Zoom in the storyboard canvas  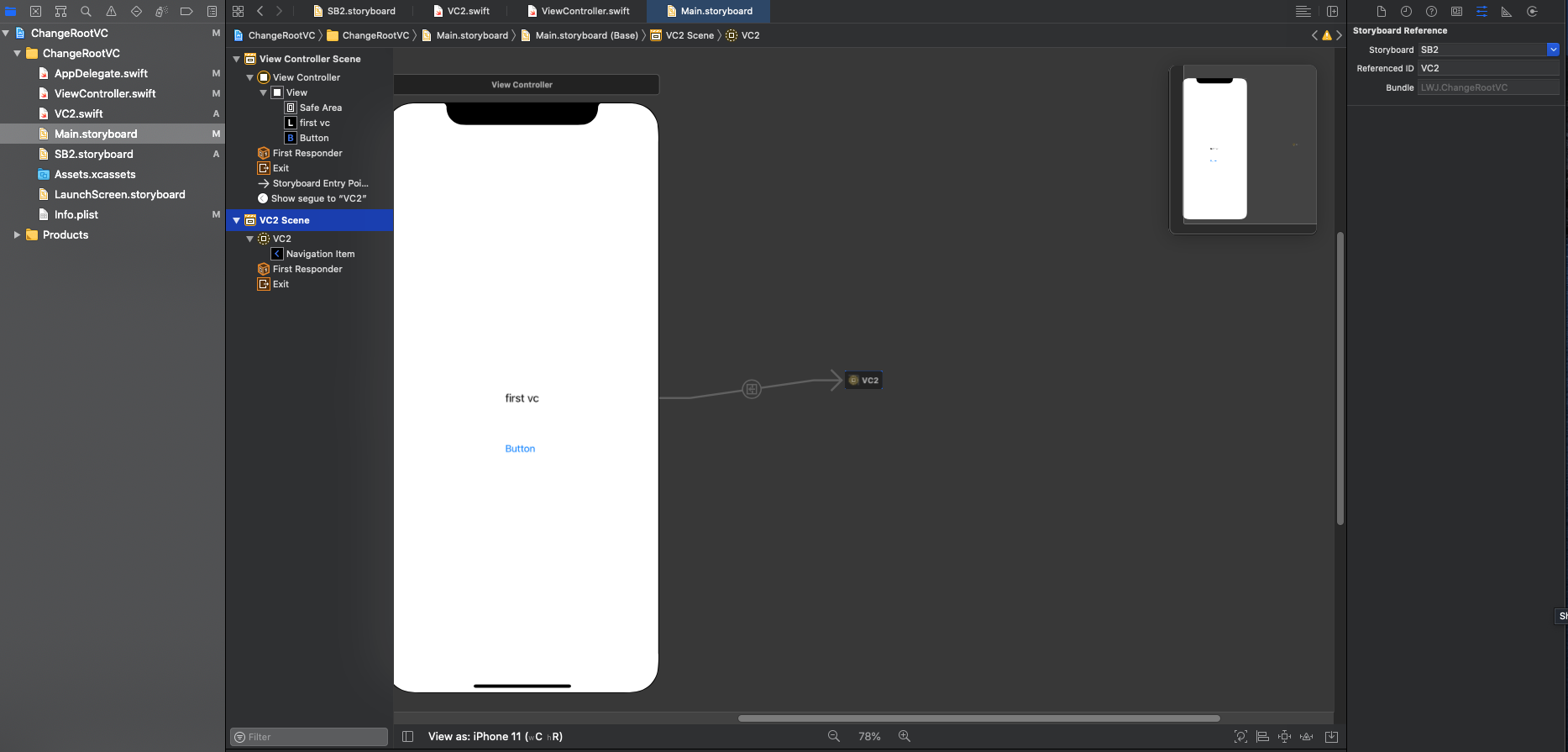pyautogui.click(x=905, y=736)
